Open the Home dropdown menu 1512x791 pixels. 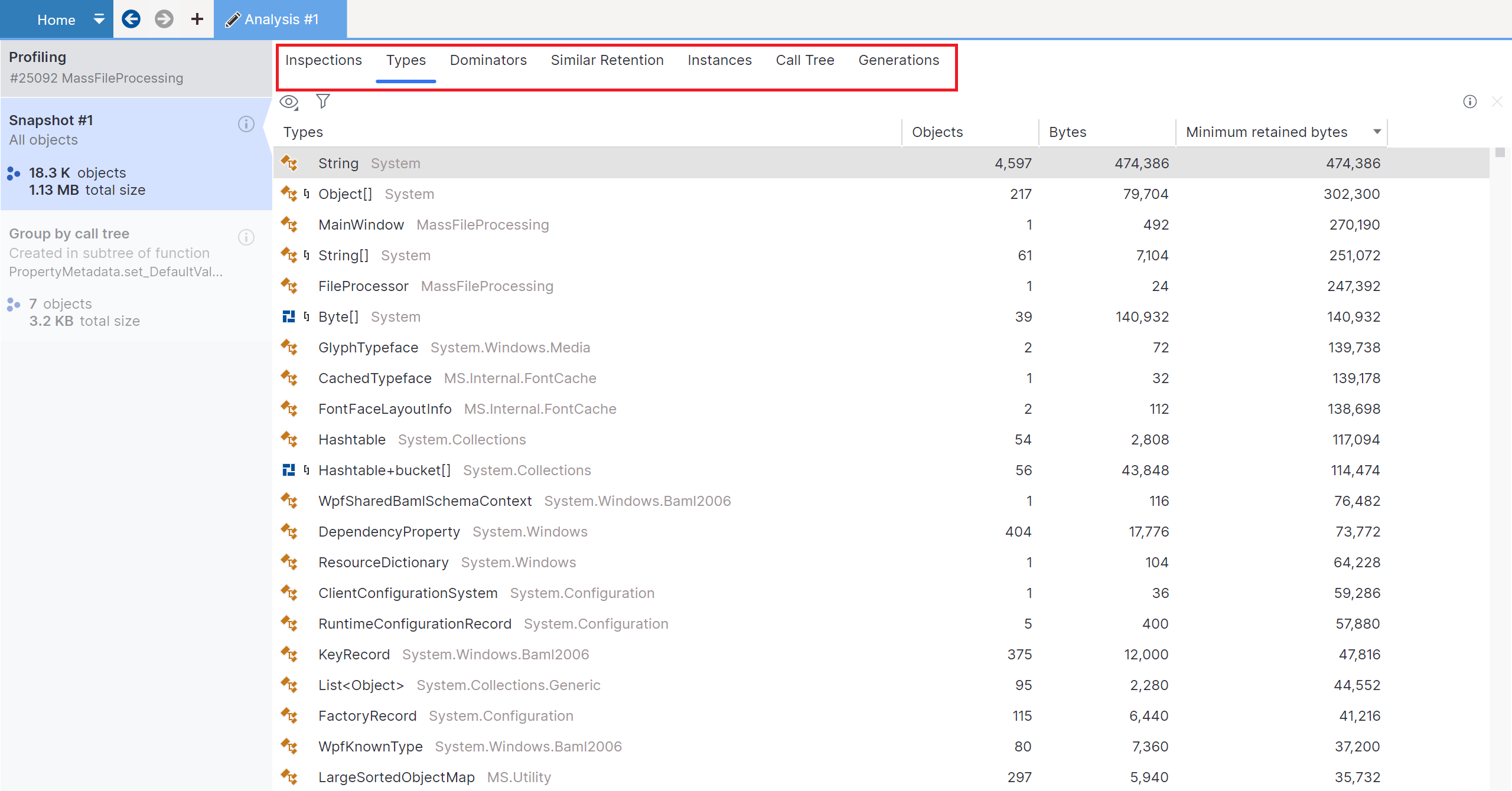pyautogui.click(x=99, y=18)
